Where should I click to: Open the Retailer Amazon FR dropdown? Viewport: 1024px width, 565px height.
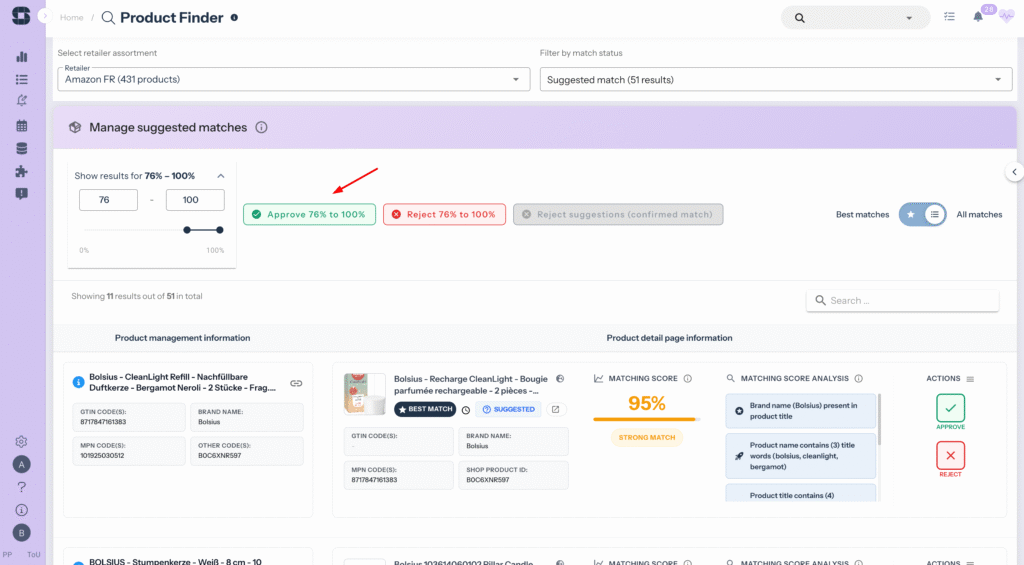pyautogui.click(x=294, y=79)
